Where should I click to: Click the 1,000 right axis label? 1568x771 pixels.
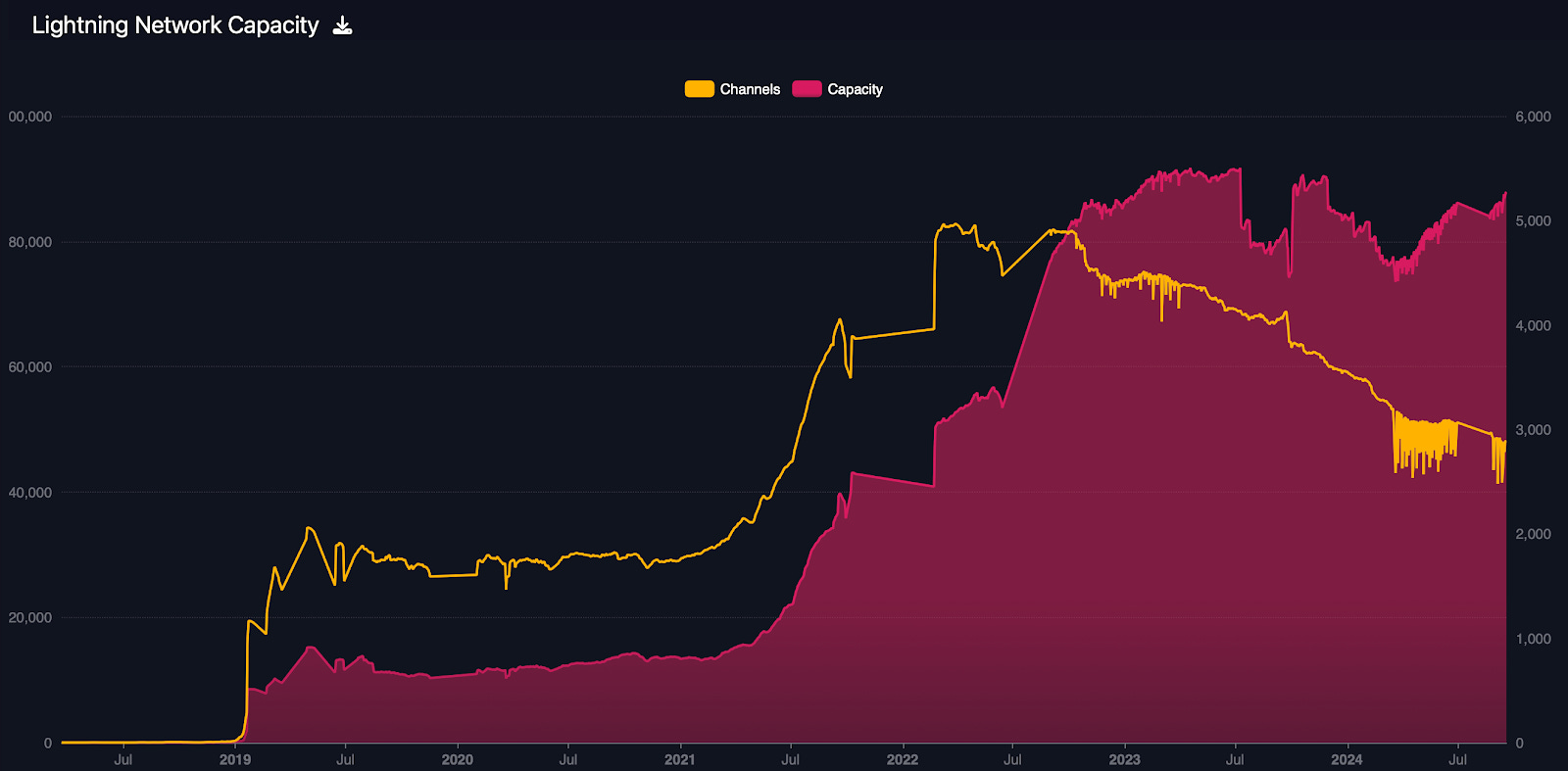coord(1534,639)
